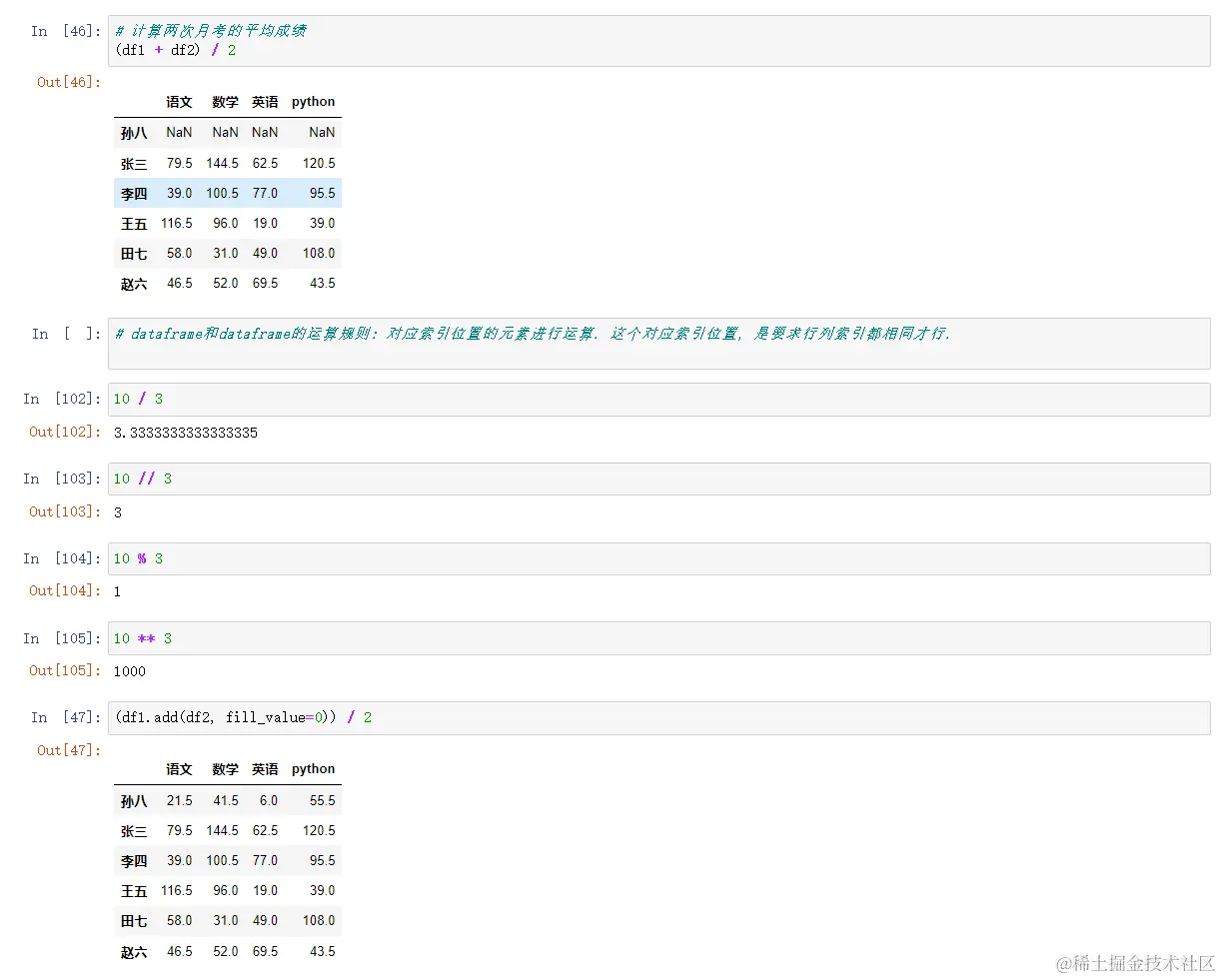Click the code cell with 10 % 3
Viewport: 1222px width, 980px height.
pos(658,558)
